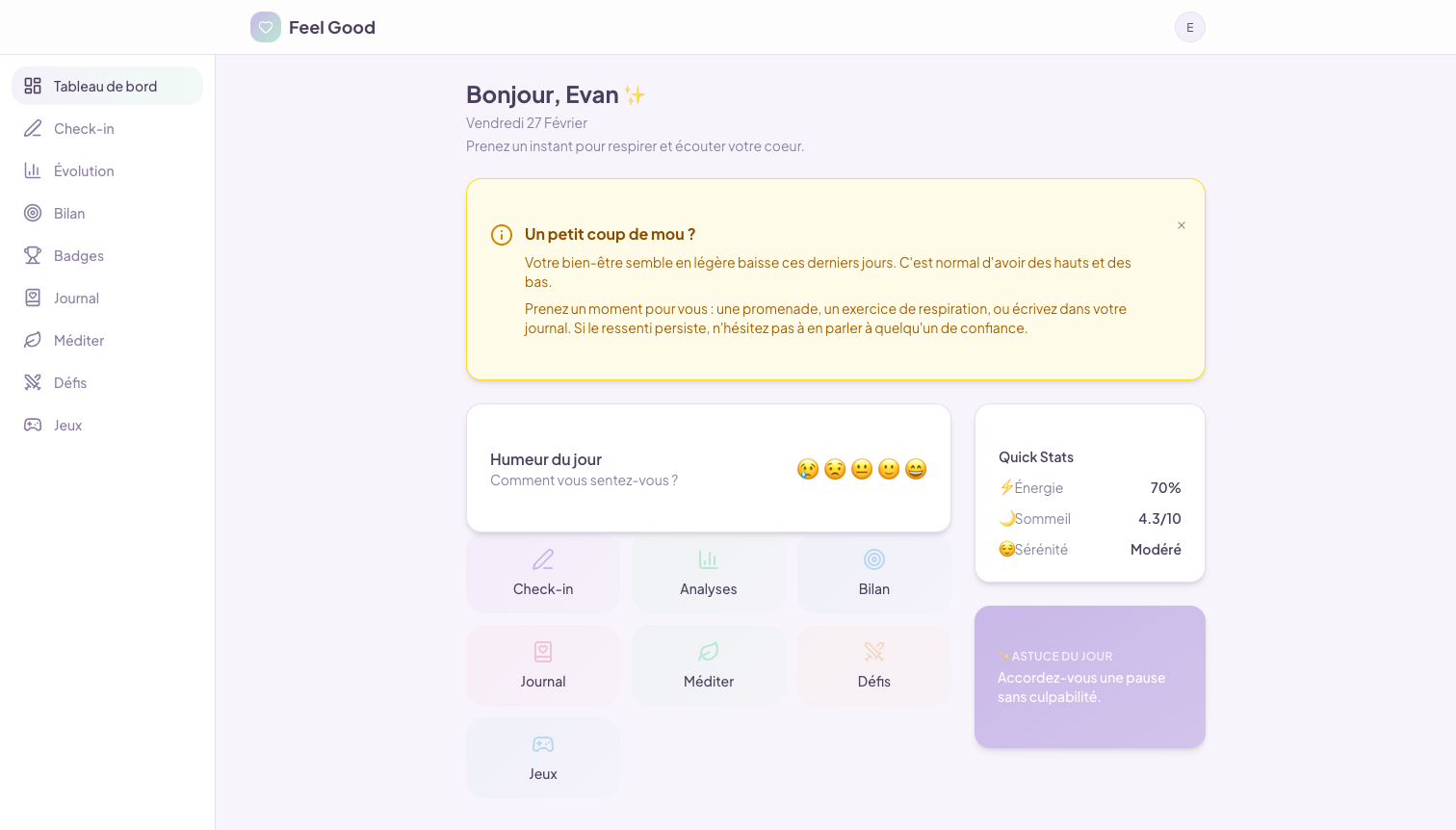Viewport: 1456px width, 830px height.
Task: Pick the neutral face mood emoji
Action: pyautogui.click(x=862, y=469)
